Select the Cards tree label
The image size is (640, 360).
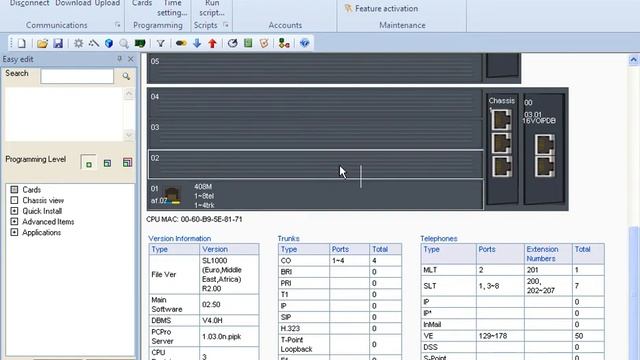[x=31, y=190]
